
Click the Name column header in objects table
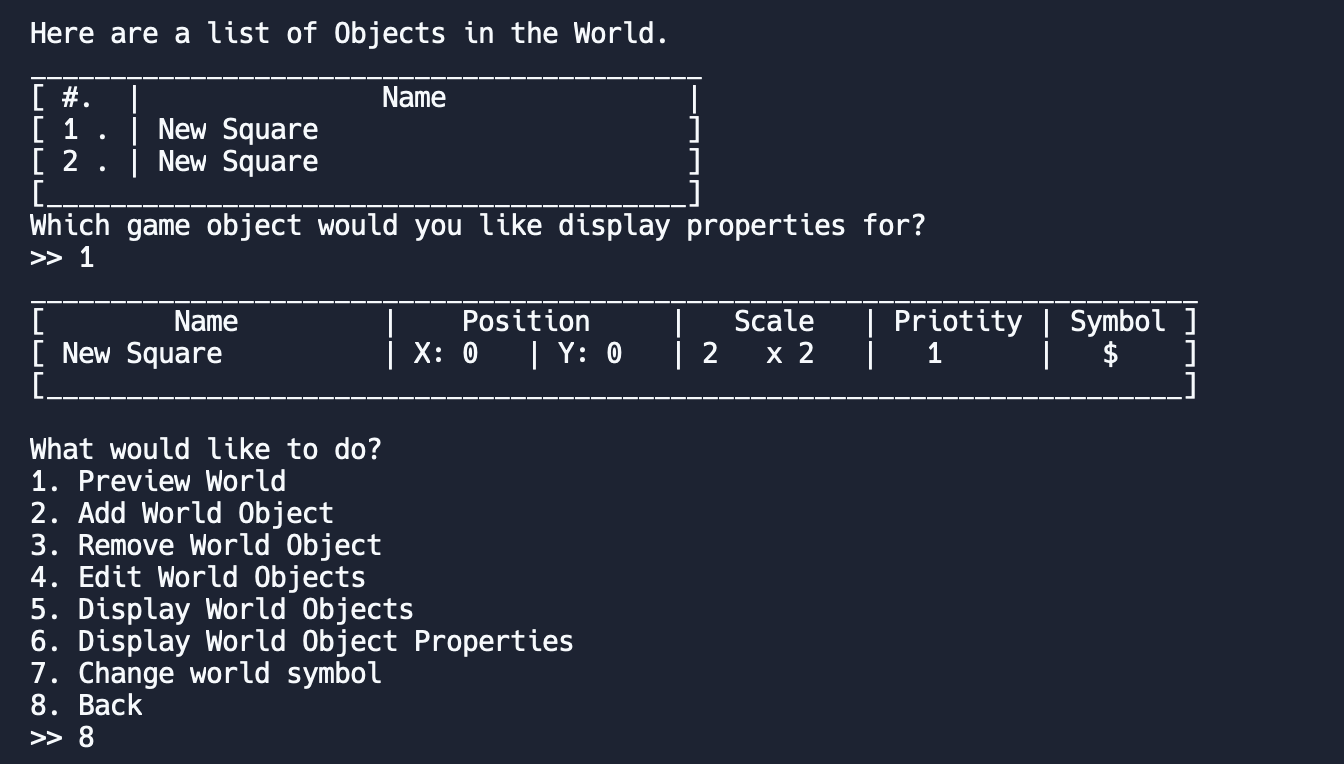pyautogui.click(x=205, y=321)
